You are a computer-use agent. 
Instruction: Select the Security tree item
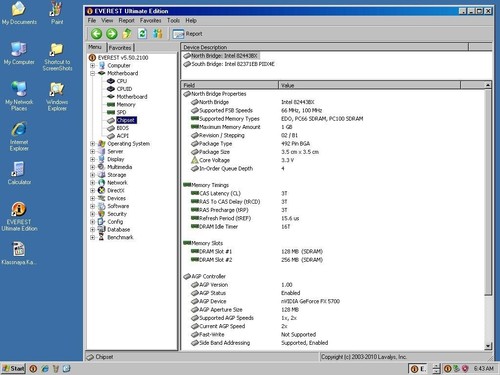click(117, 214)
